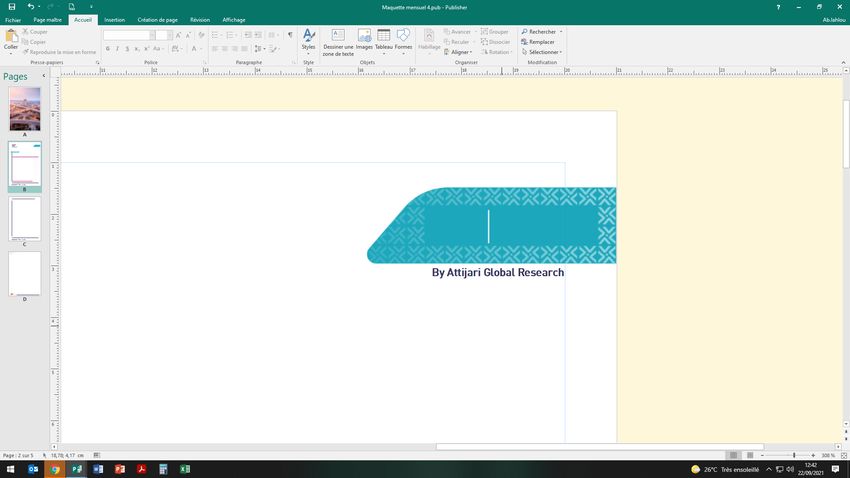Screen dimensions: 850x478
Task: Open the Aligner dropdown
Action: click(459, 52)
